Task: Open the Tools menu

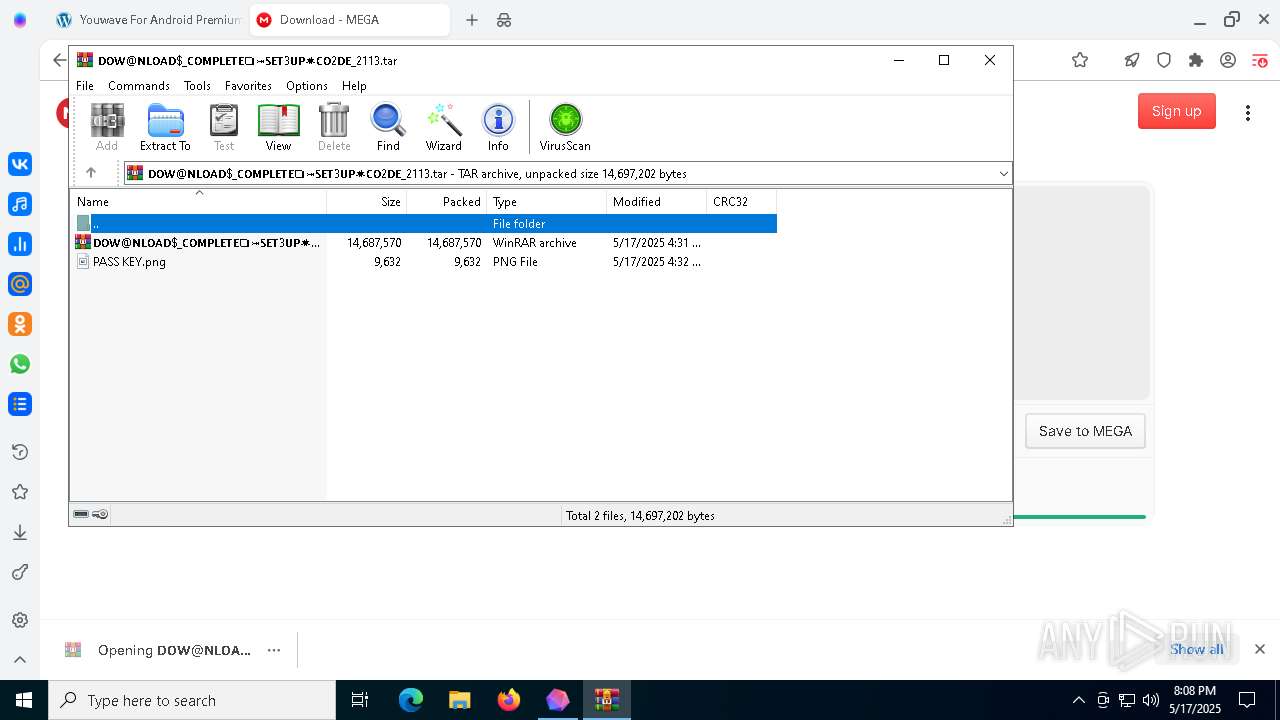Action: [x=197, y=86]
